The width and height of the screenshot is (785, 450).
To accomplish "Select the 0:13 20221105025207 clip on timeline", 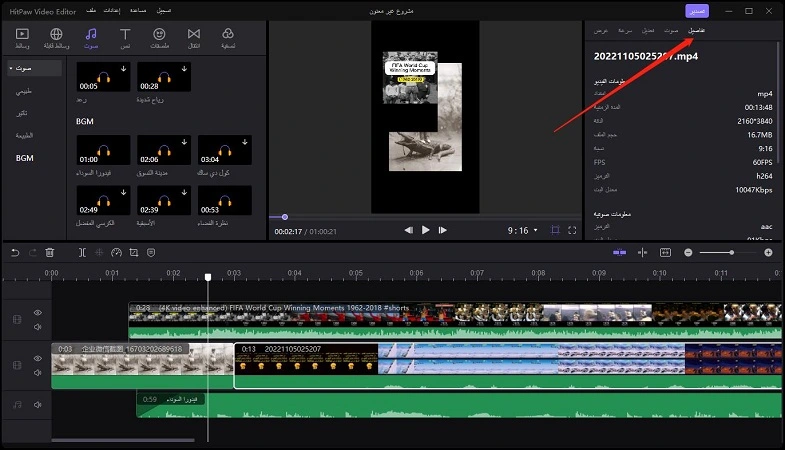I will point(508,365).
